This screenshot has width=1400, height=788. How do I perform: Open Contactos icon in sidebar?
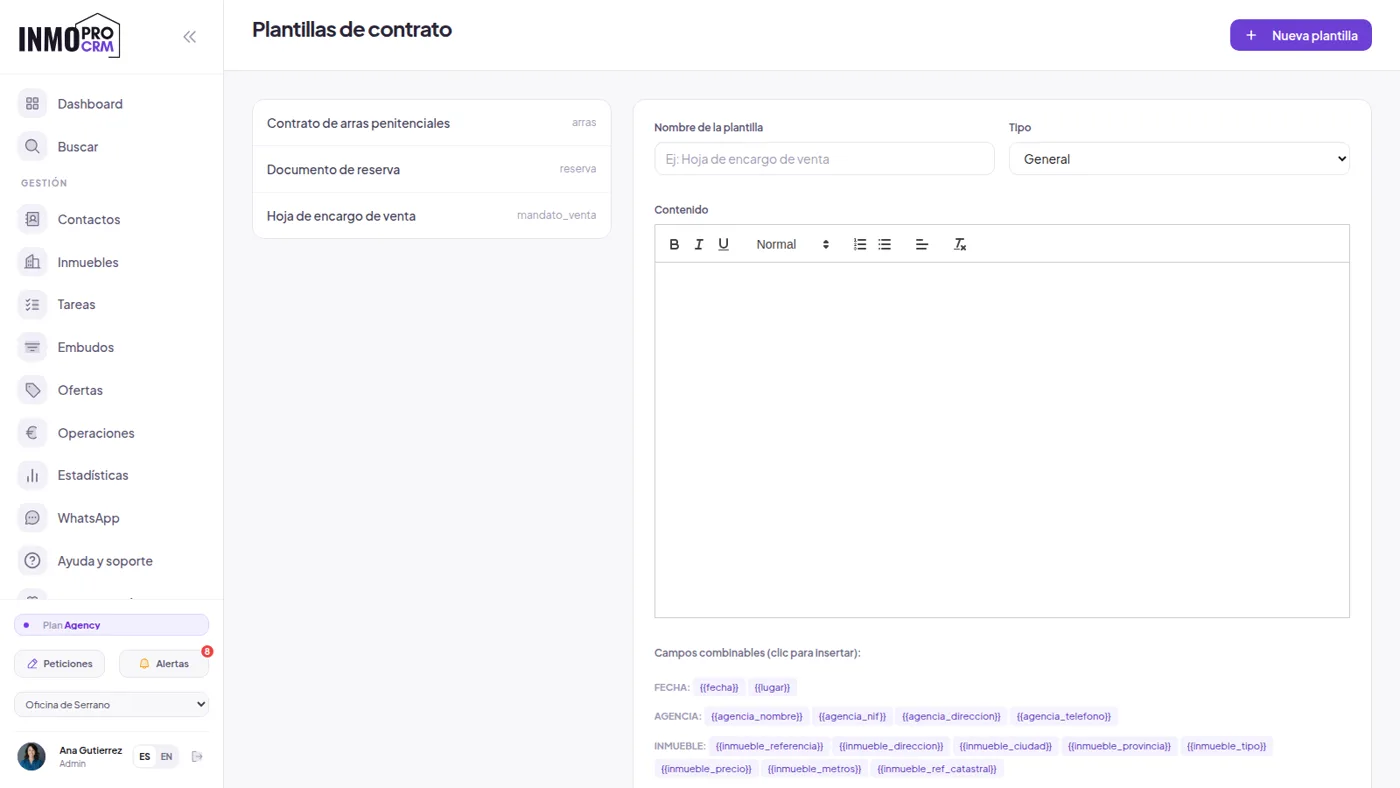pyautogui.click(x=32, y=219)
